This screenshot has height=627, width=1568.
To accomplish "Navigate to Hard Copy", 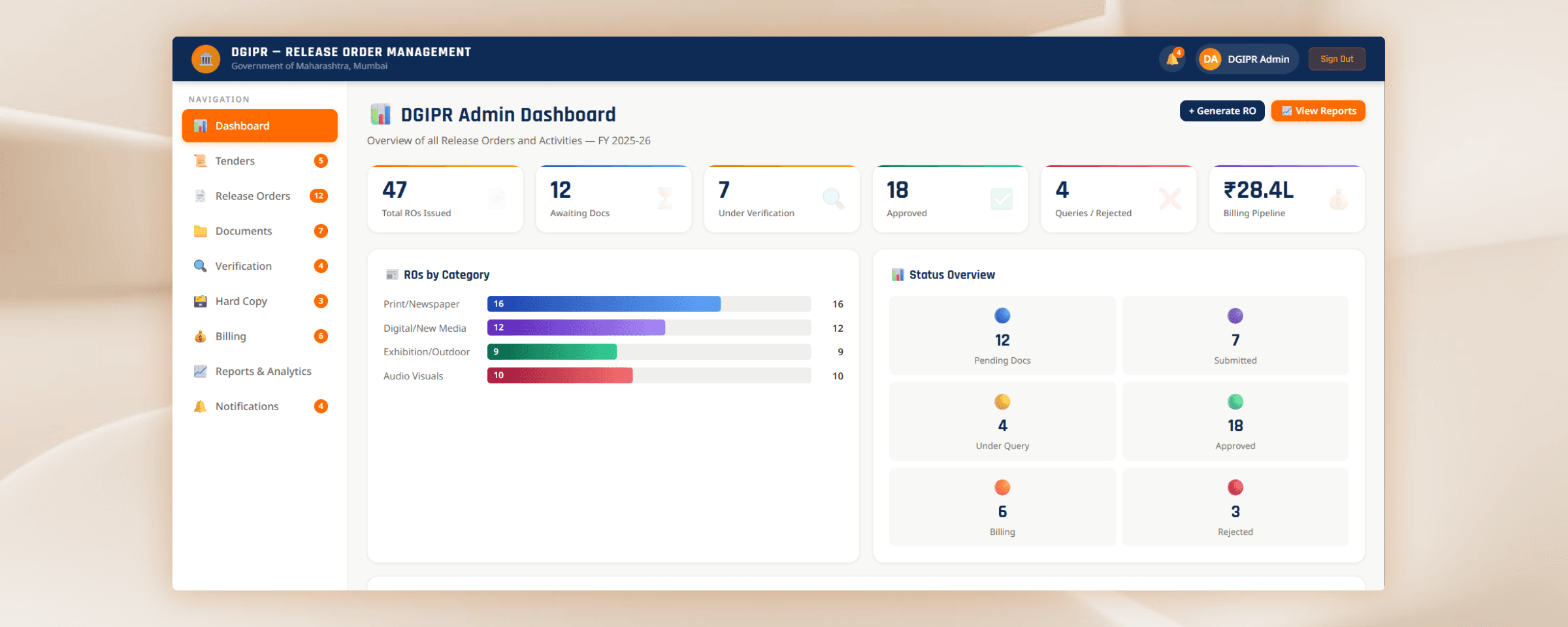I will pos(260,301).
